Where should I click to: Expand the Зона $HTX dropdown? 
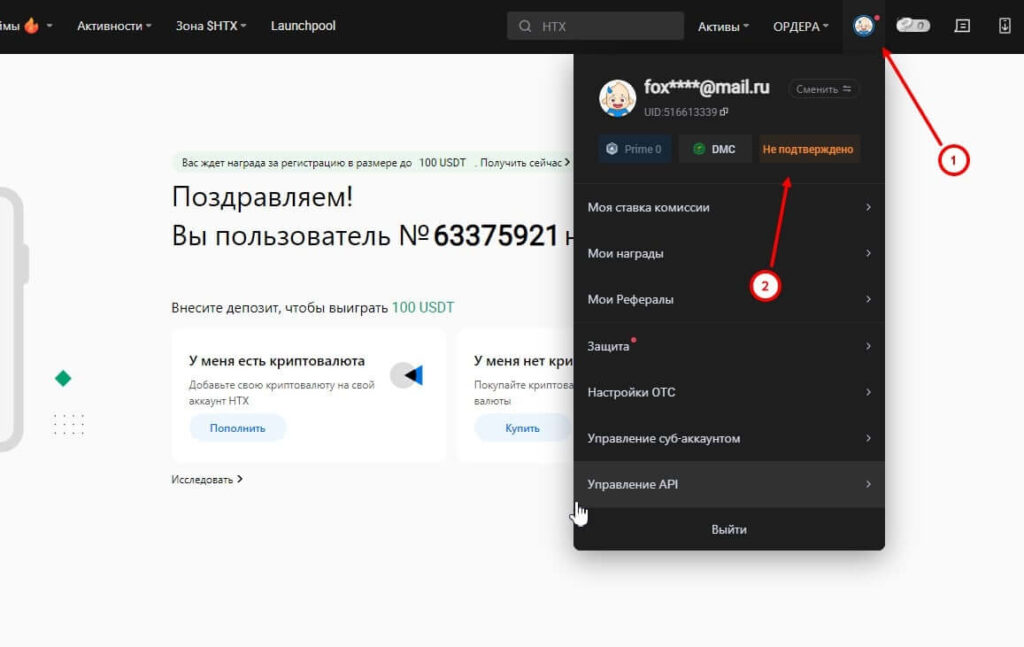point(210,26)
